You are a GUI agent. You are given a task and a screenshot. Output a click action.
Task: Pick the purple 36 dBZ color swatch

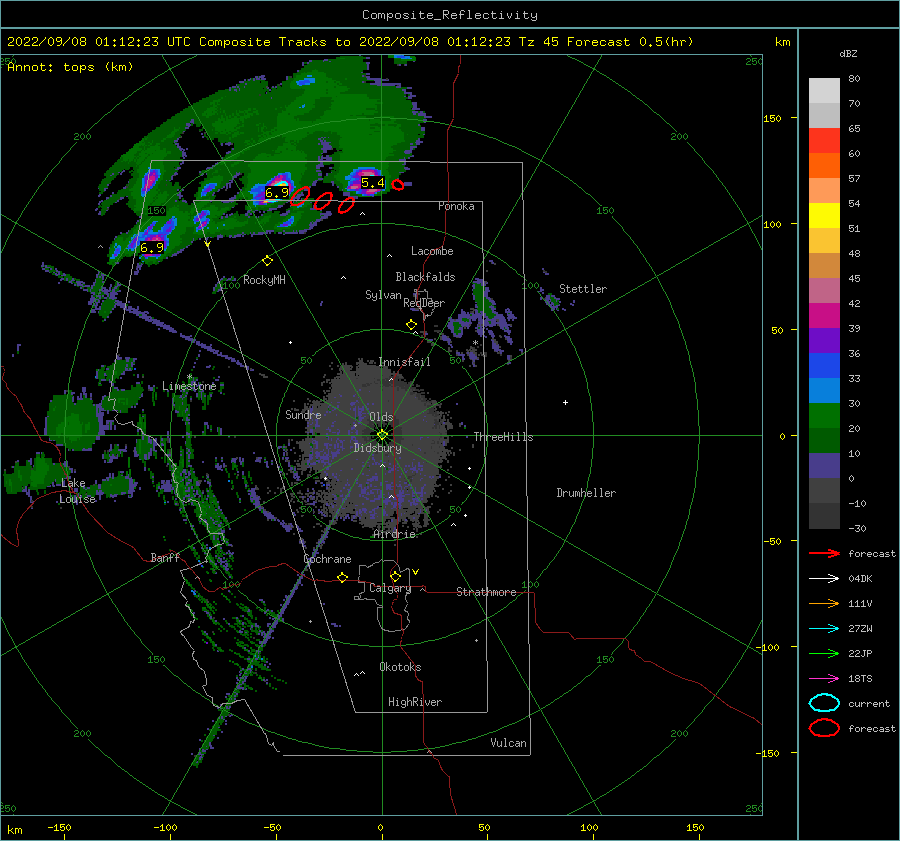click(x=824, y=341)
